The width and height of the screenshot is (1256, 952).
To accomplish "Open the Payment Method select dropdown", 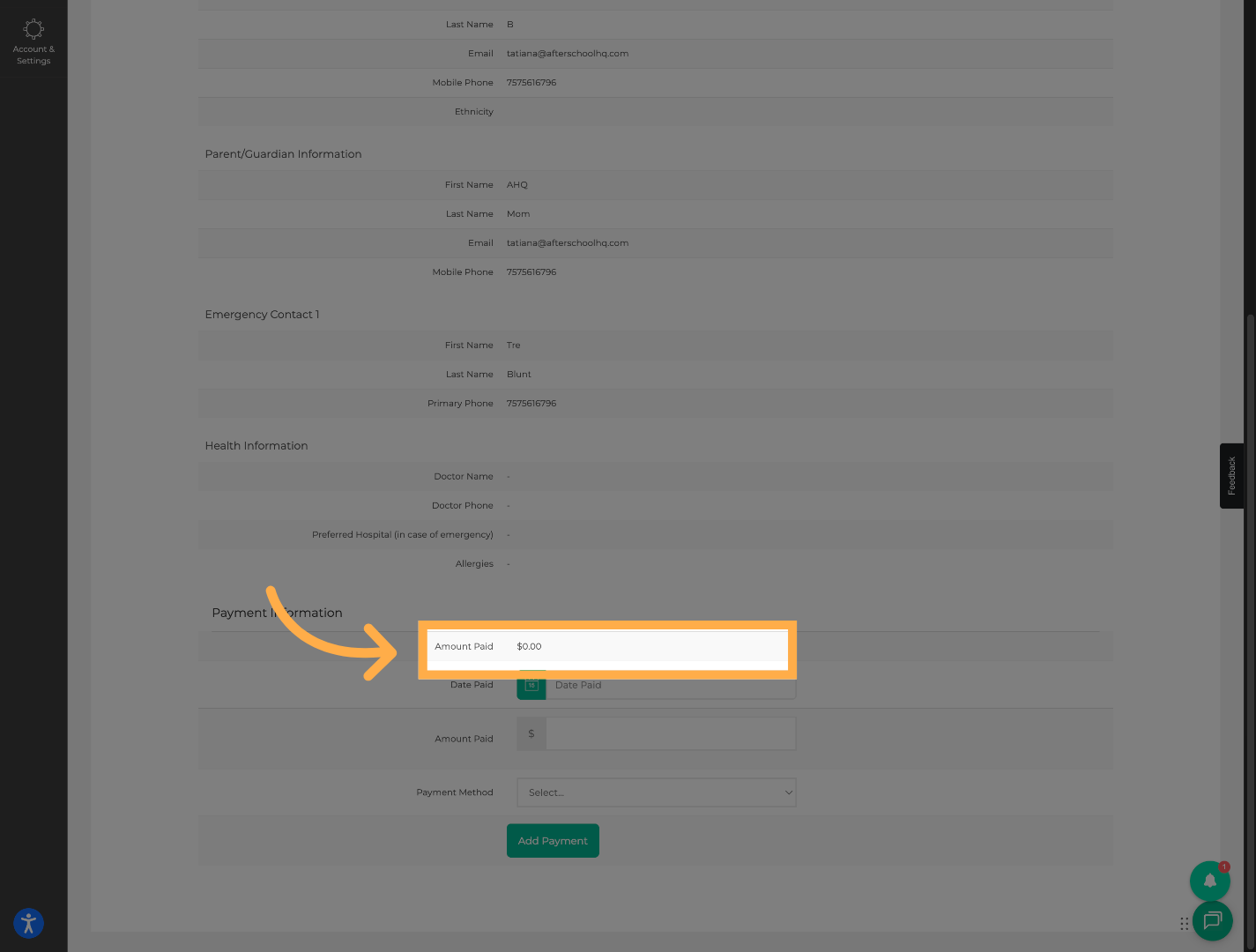I will [657, 792].
